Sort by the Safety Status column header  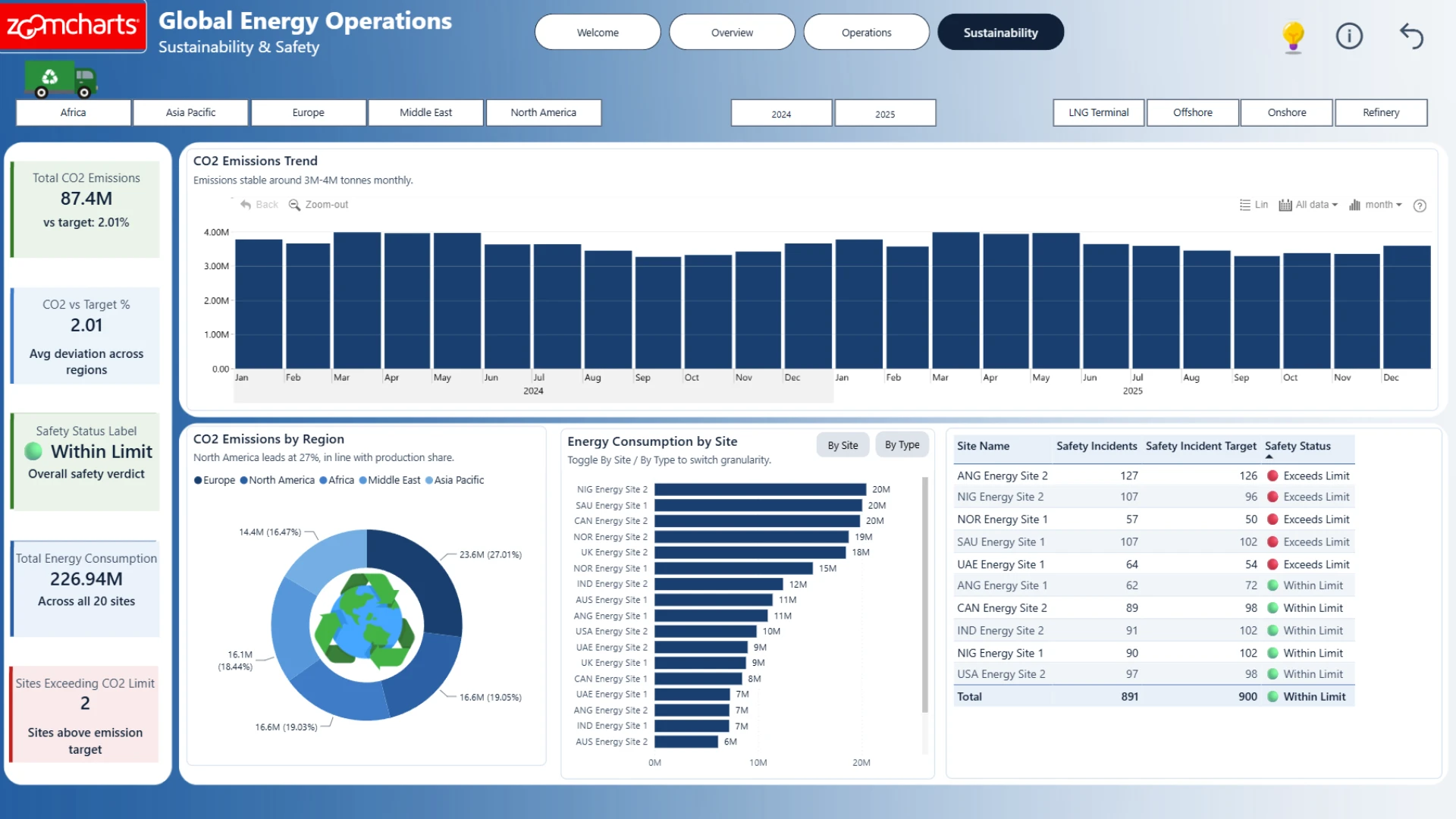pyautogui.click(x=1298, y=446)
